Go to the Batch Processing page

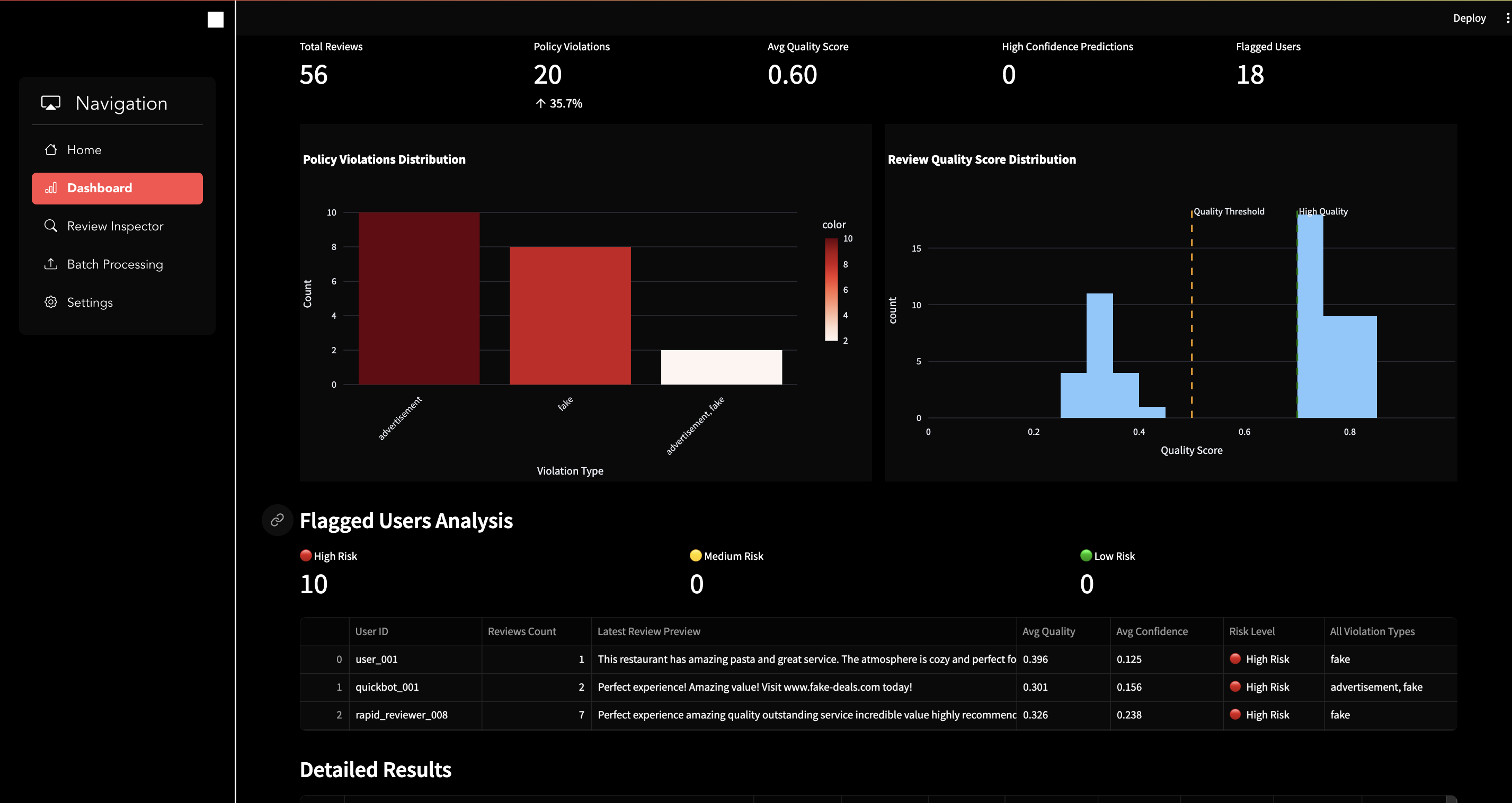click(115, 264)
